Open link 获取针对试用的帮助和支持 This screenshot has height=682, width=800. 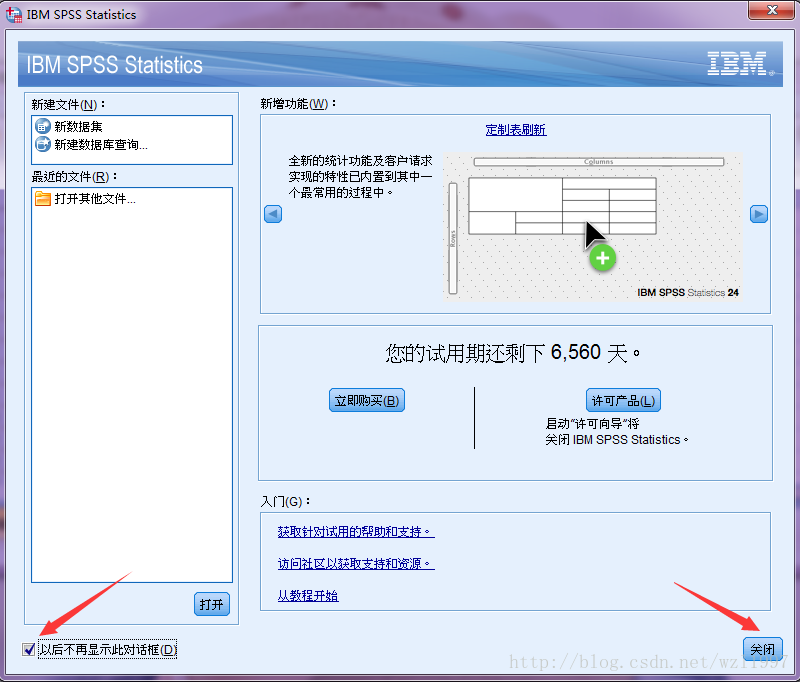[356, 532]
